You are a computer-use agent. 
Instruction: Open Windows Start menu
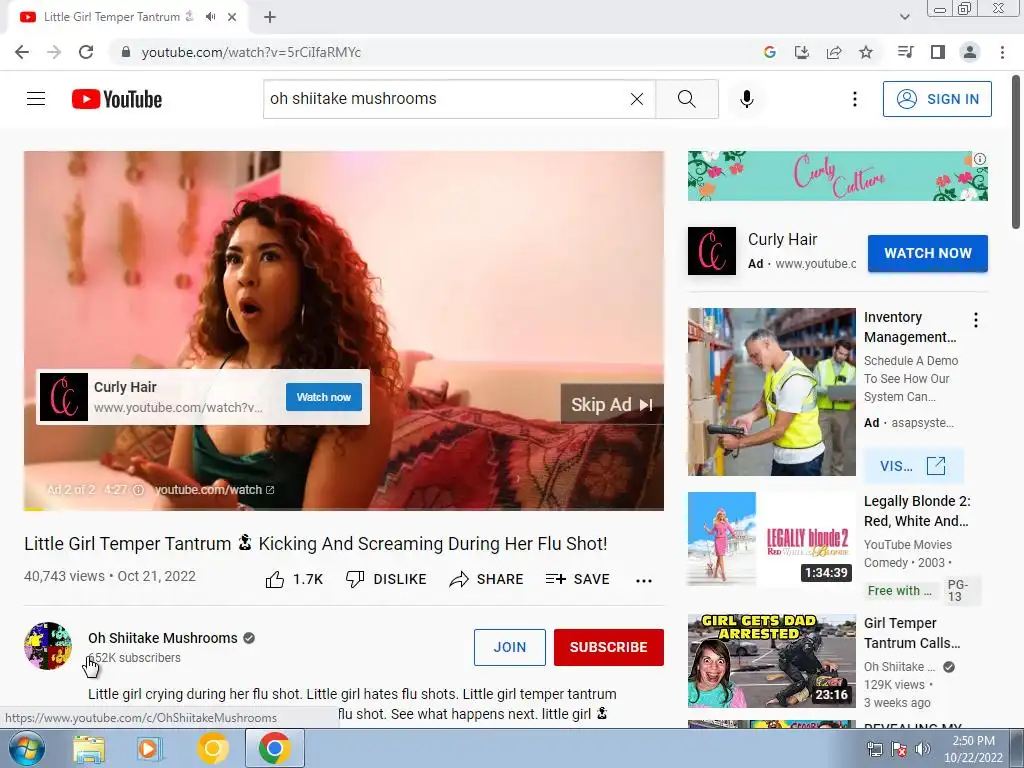click(26, 748)
